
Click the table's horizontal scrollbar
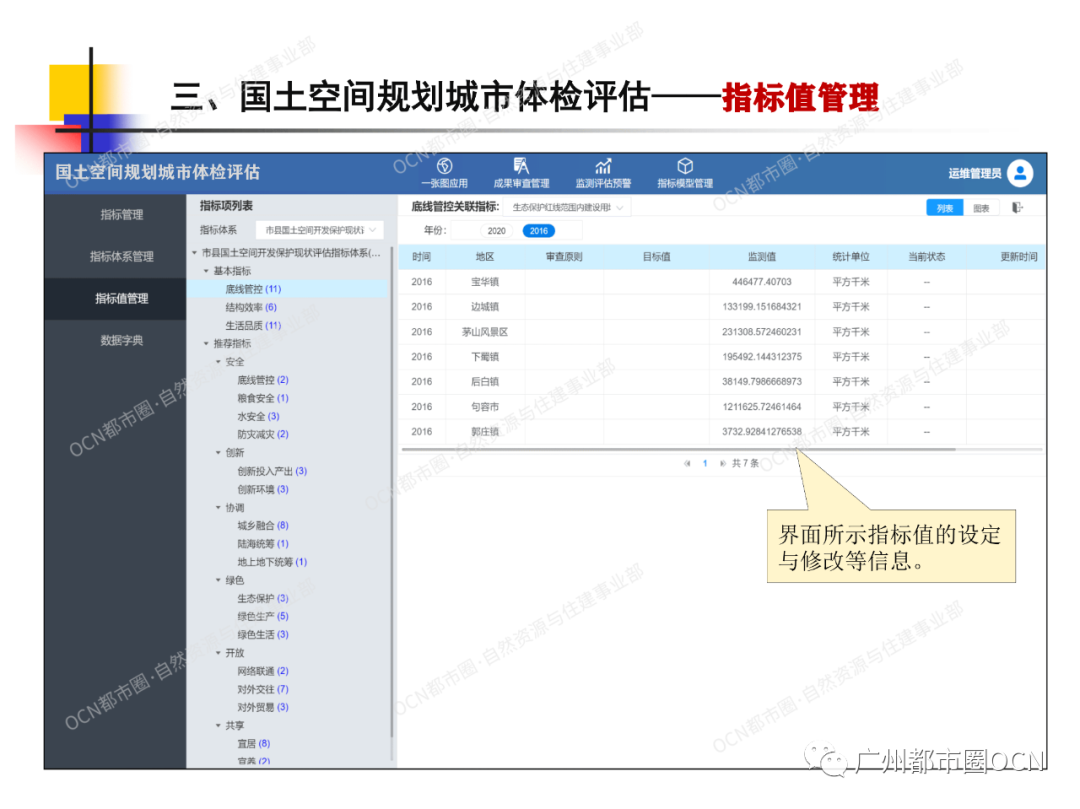point(678,450)
